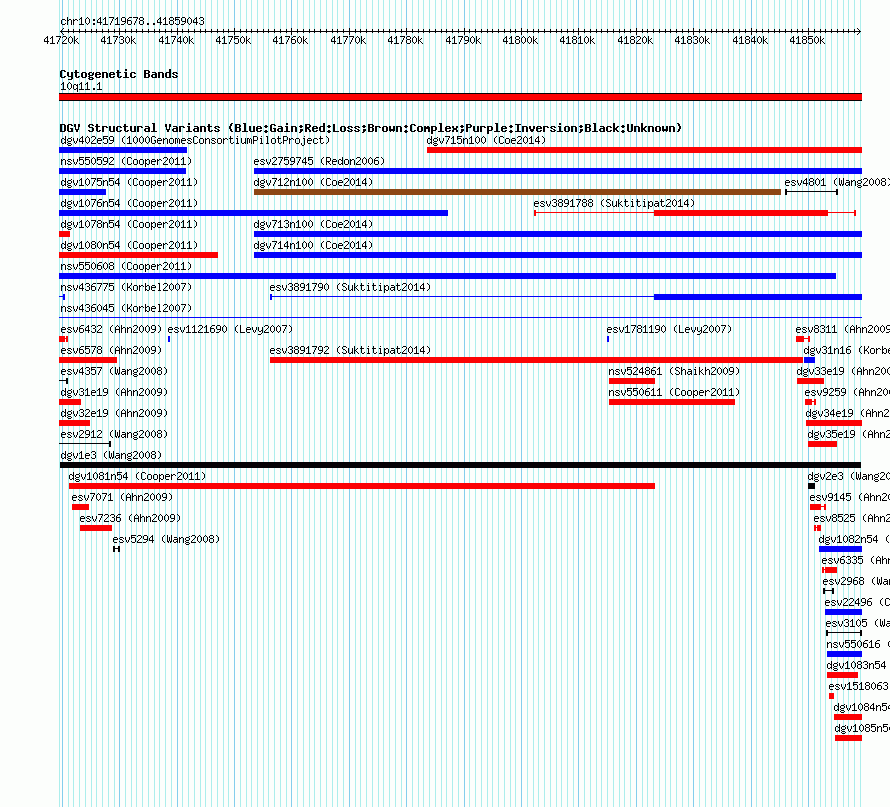The width and height of the screenshot is (890, 807).
Task: Click the esv2912 (Wang2008) label
Action: [114, 434]
